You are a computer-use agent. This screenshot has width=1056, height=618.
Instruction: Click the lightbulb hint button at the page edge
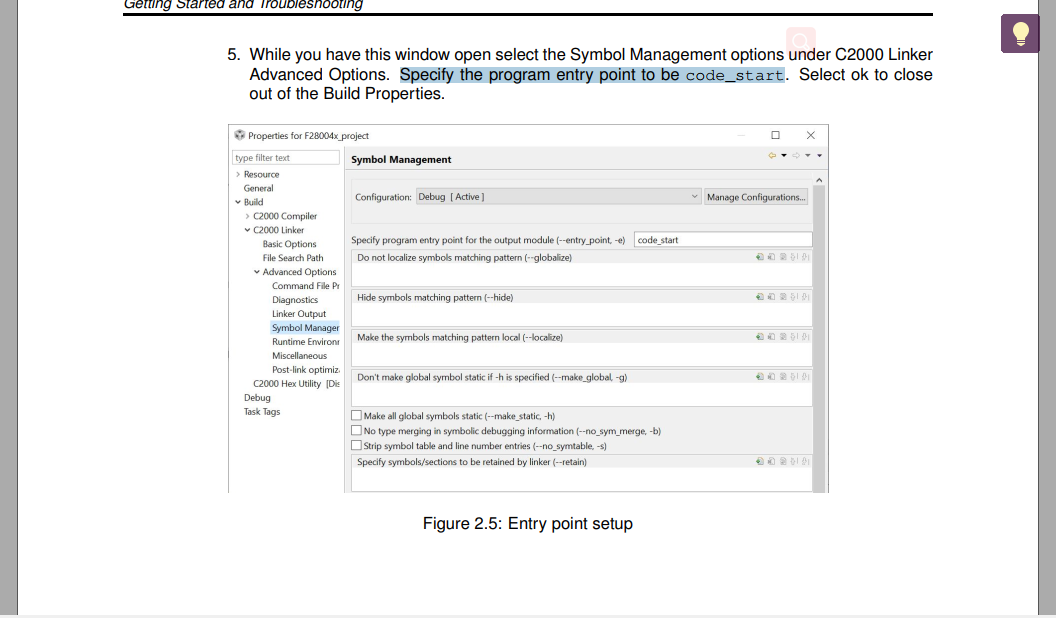pyautogui.click(x=1020, y=33)
